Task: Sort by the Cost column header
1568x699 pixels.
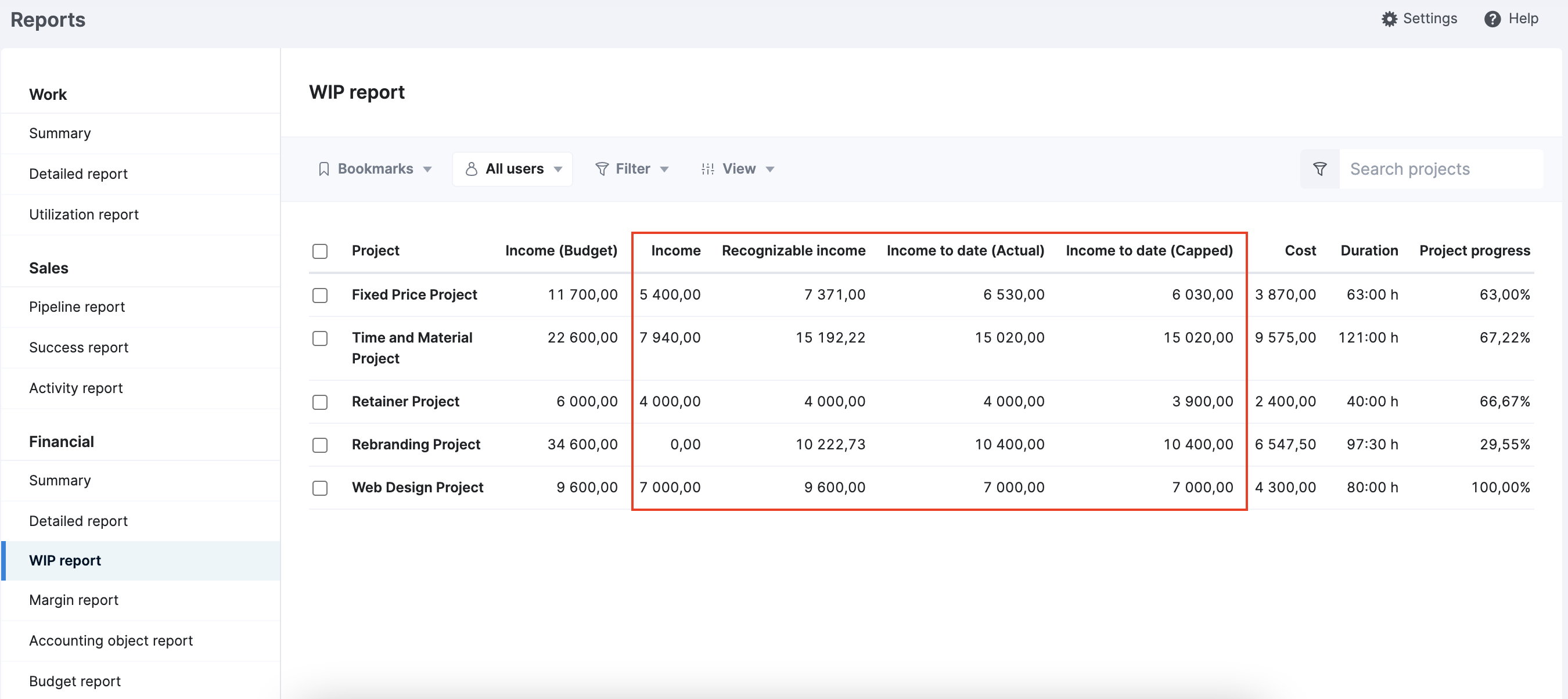Action: 1300,251
